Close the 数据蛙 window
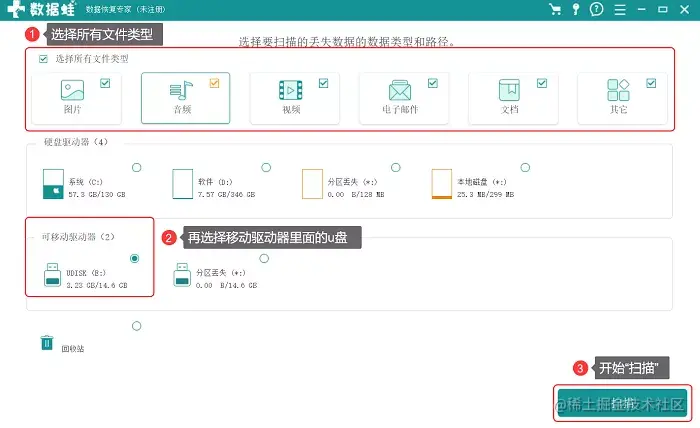The image size is (700, 428). [684, 9]
